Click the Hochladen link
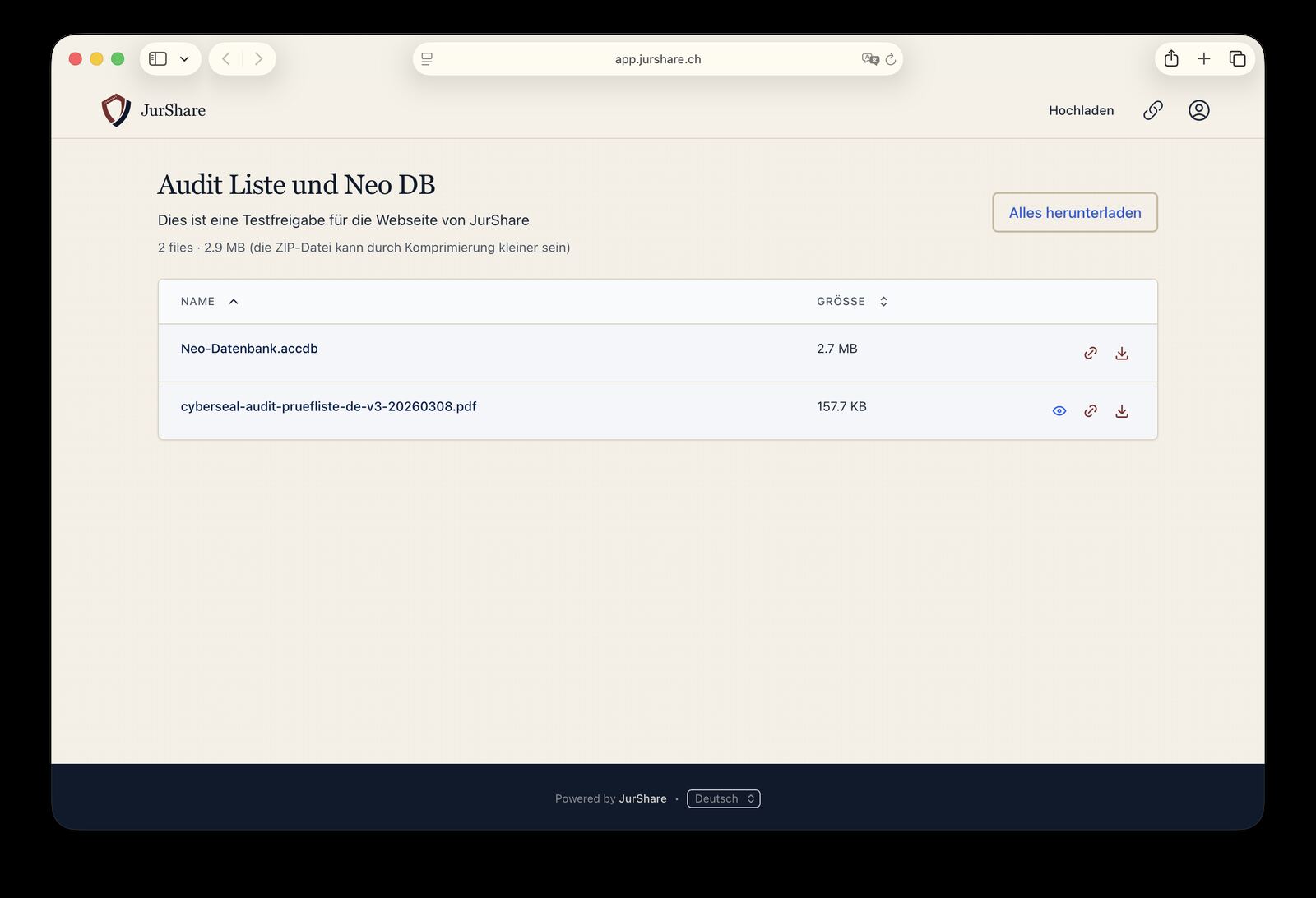The height and width of the screenshot is (898, 1316). pyautogui.click(x=1081, y=110)
